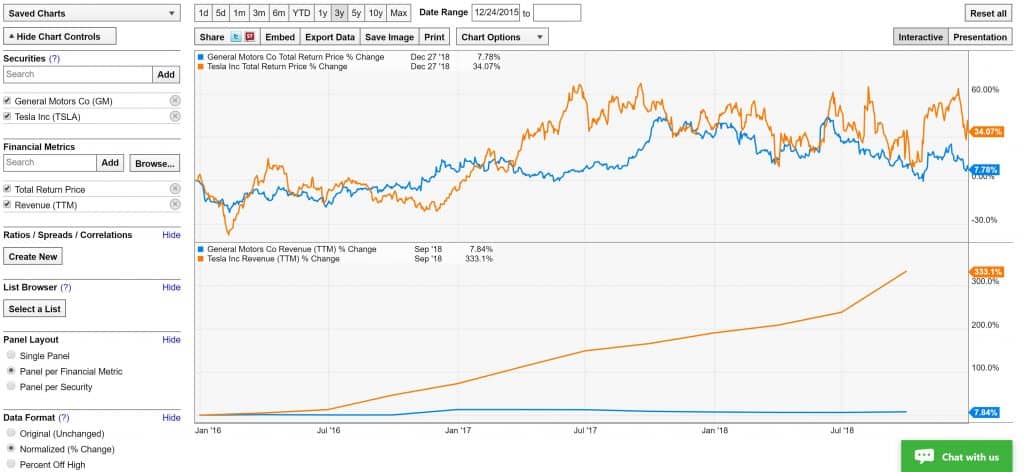
Task: Set range to 5y
Action: [x=357, y=13]
